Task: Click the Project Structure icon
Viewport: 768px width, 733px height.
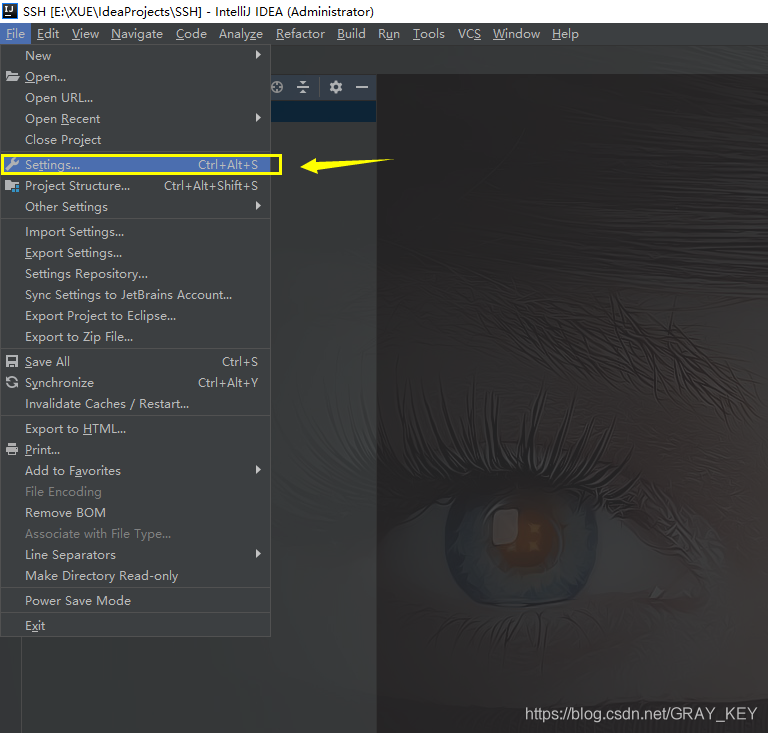Action: [x=12, y=186]
